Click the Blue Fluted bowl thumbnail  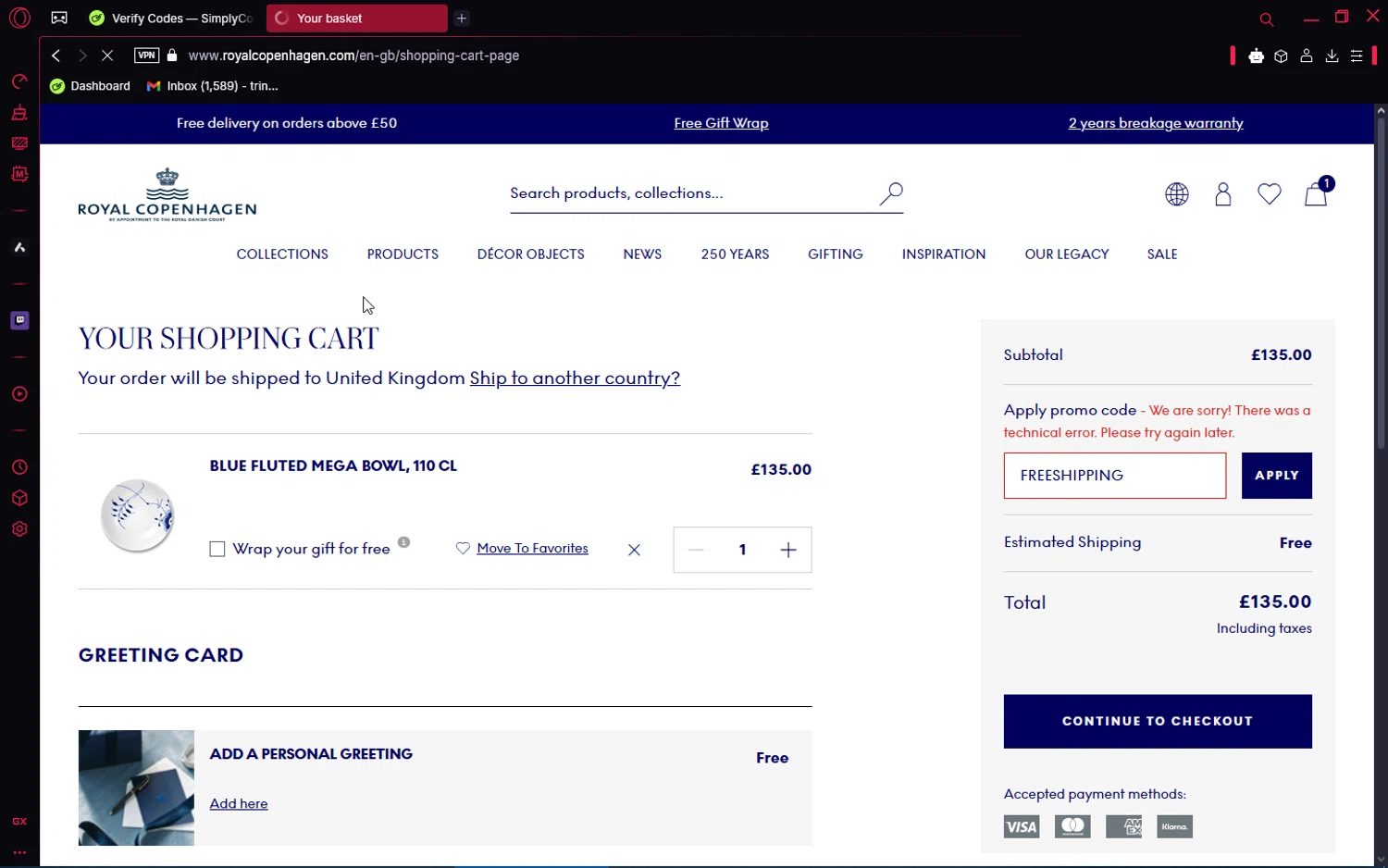[x=137, y=515]
